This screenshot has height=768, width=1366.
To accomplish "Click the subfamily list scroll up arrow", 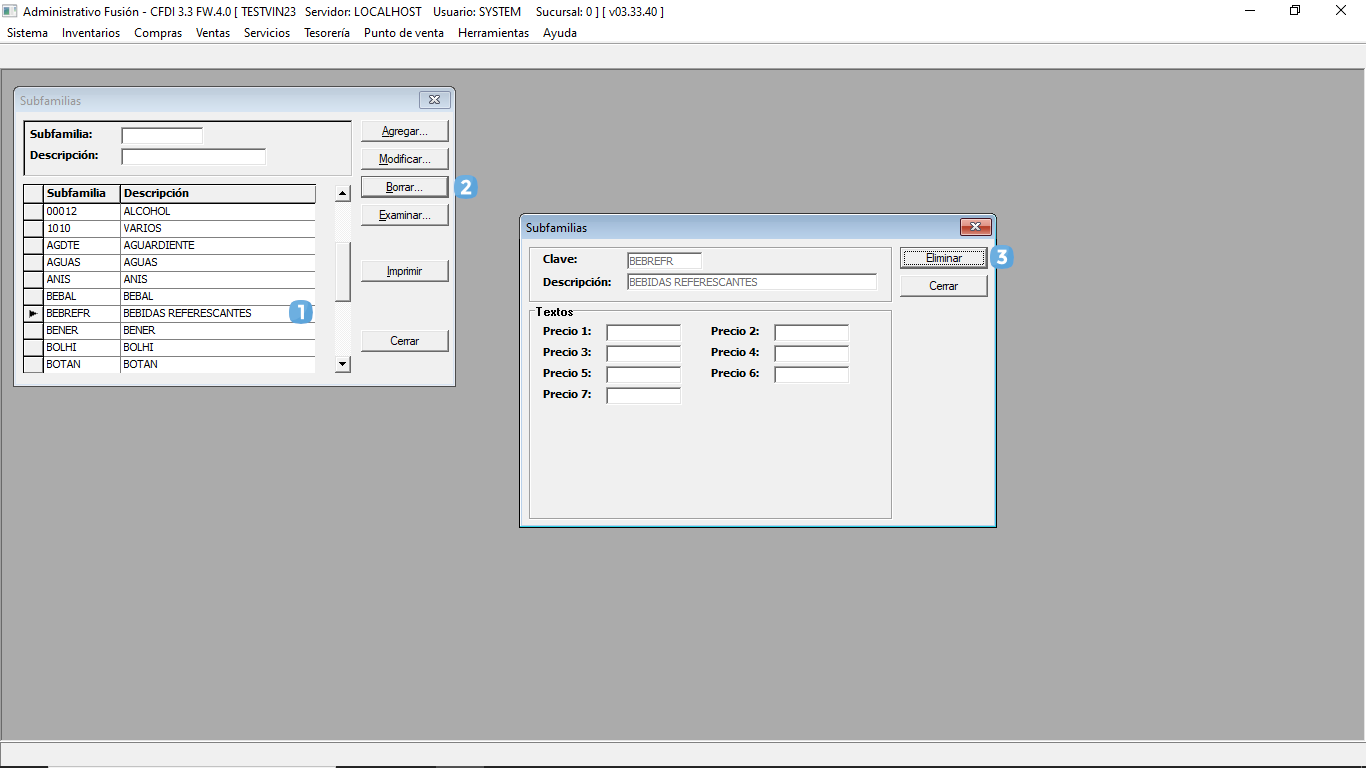I will click(343, 194).
